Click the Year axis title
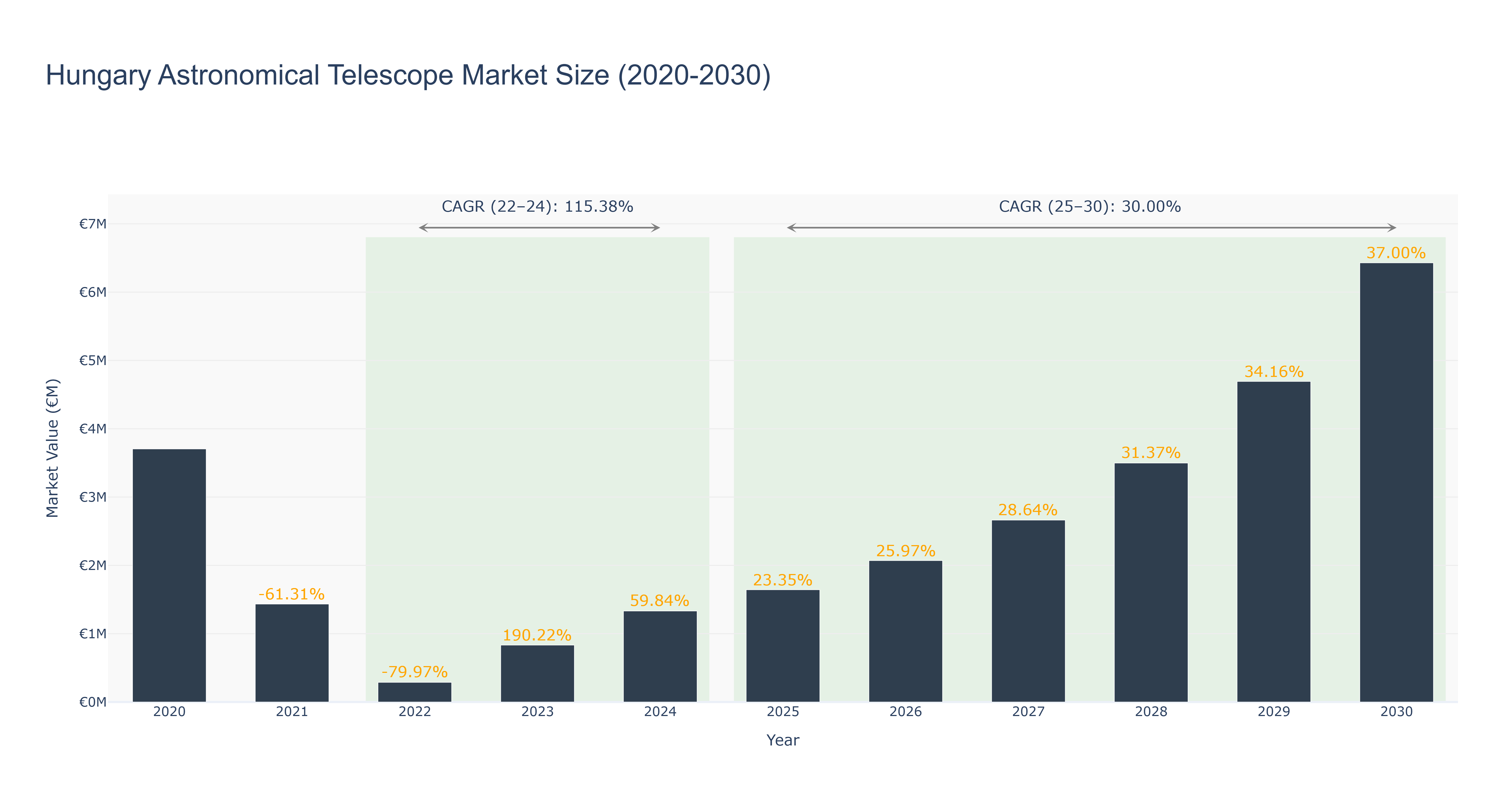This screenshot has width=1512, height=810. tap(782, 740)
